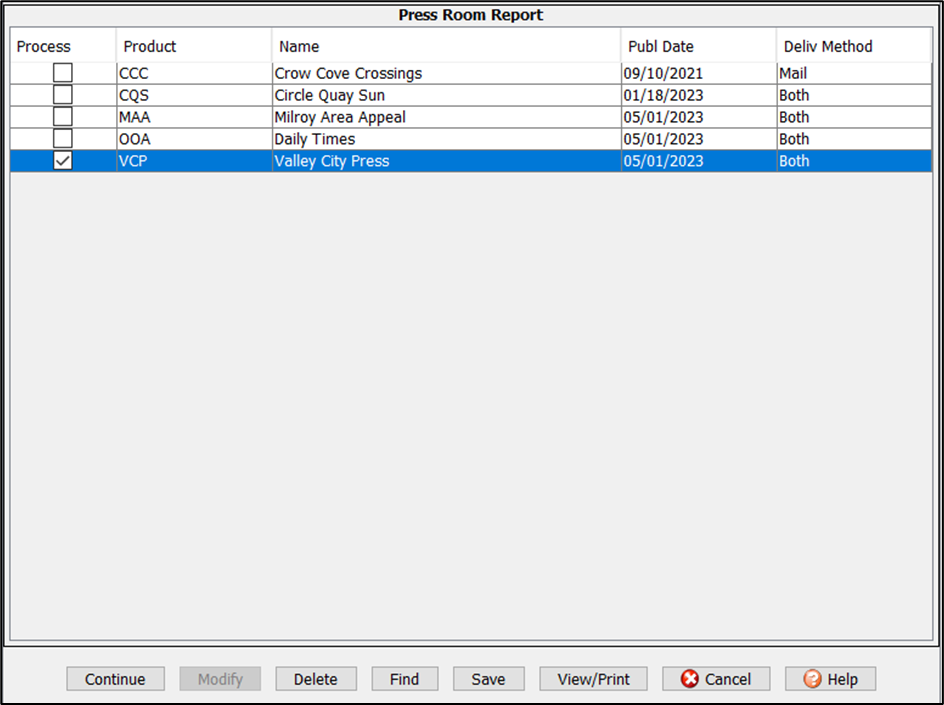Sort by the Product column header
Viewport: 944px width, 705px height.
(150, 46)
